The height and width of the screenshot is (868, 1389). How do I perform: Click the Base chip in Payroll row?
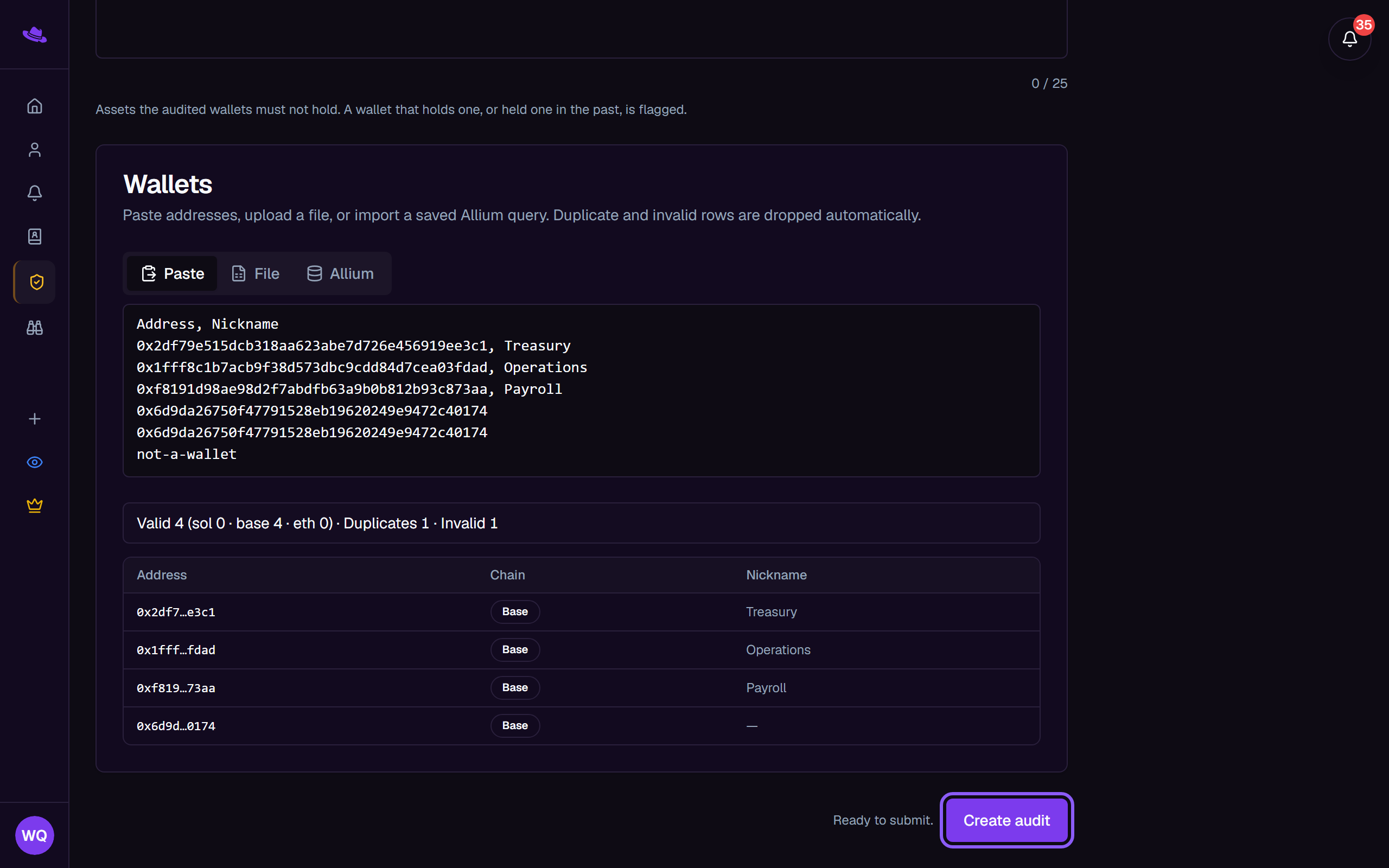pos(515,687)
